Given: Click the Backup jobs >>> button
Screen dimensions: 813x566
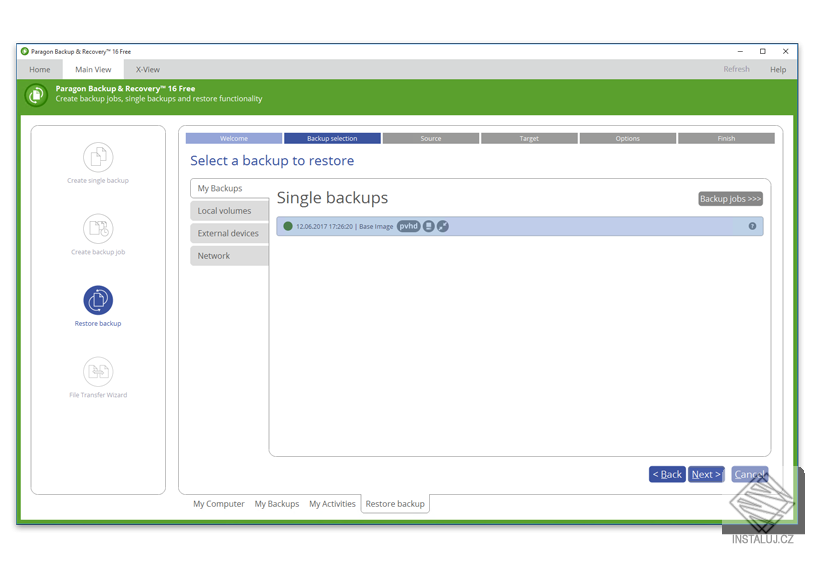Looking at the screenshot, I should pyautogui.click(x=730, y=199).
